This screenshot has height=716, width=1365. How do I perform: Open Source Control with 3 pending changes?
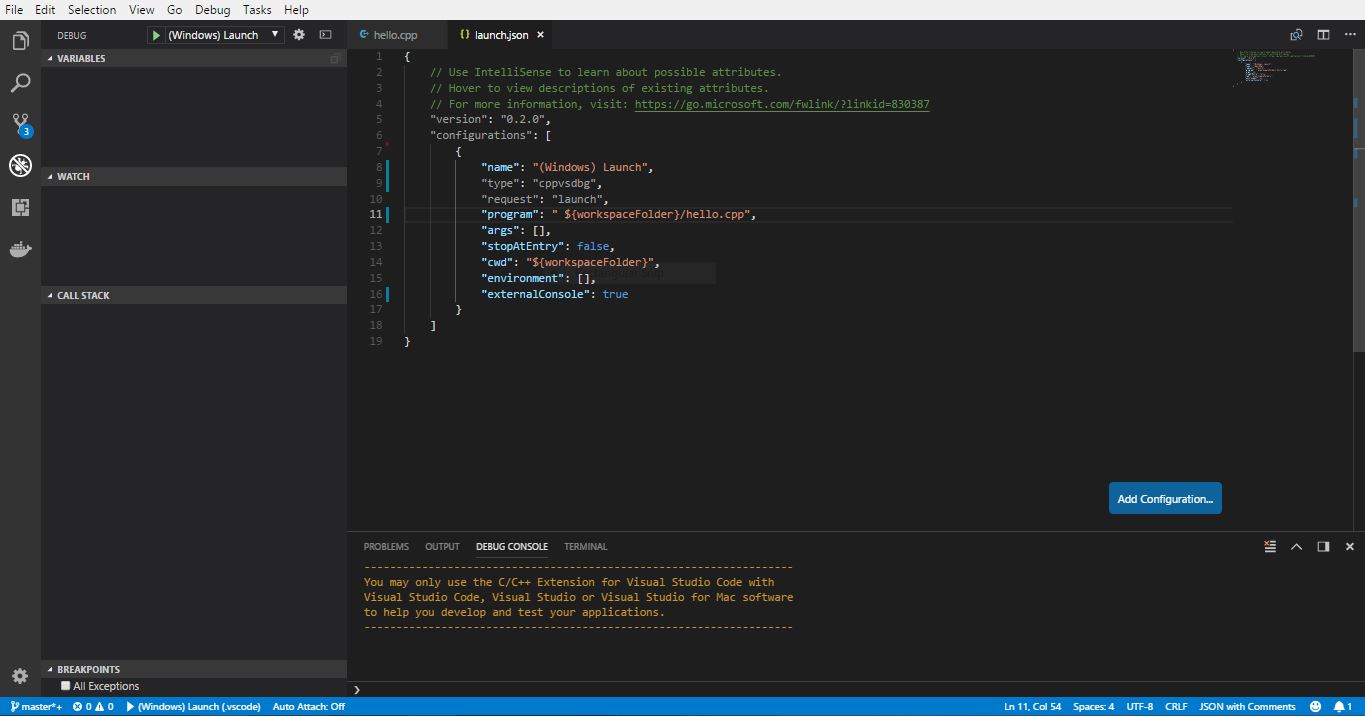(x=20, y=124)
